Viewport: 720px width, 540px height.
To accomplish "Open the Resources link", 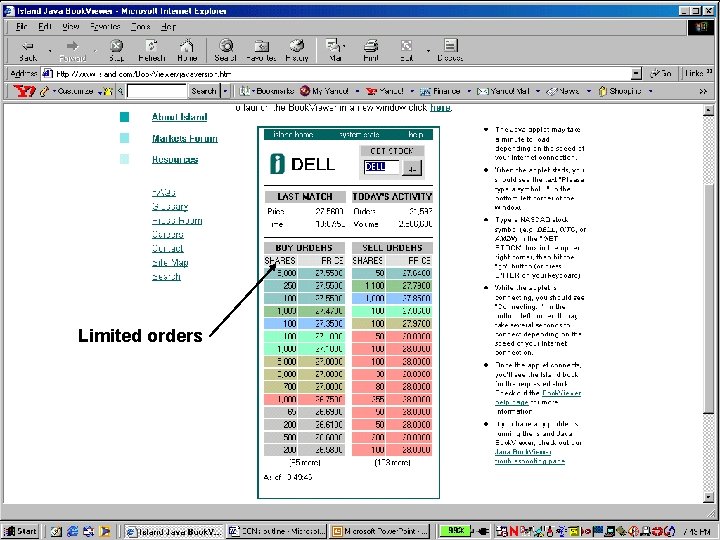I will 175,159.
